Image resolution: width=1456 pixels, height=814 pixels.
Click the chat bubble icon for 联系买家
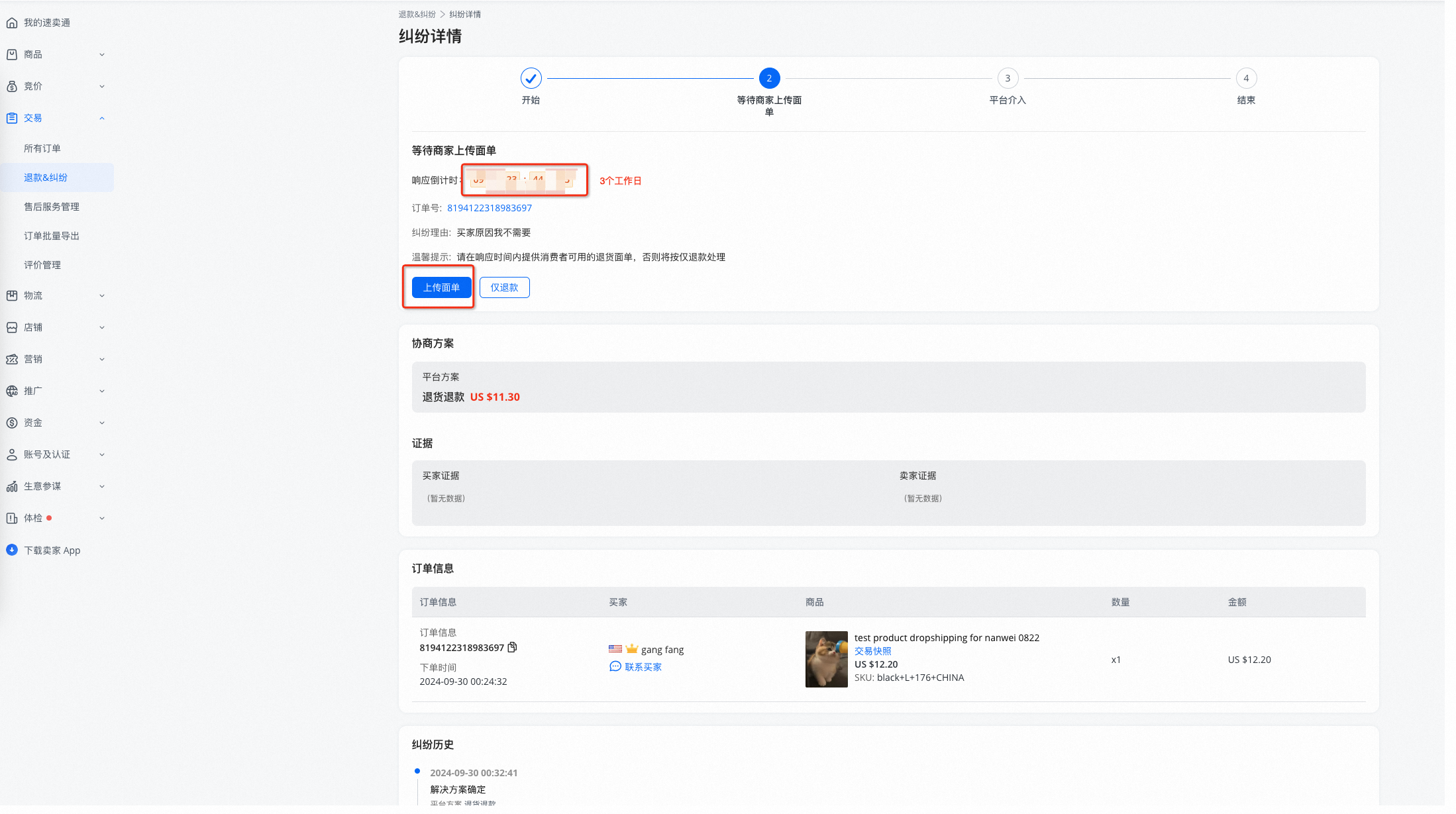pyautogui.click(x=615, y=667)
